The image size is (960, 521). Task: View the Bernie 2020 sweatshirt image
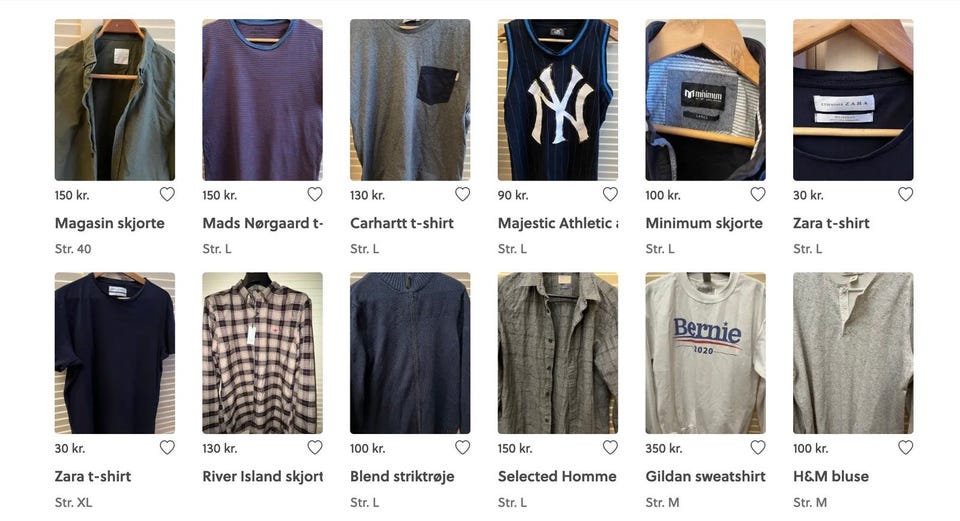click(x=705, y=353)
